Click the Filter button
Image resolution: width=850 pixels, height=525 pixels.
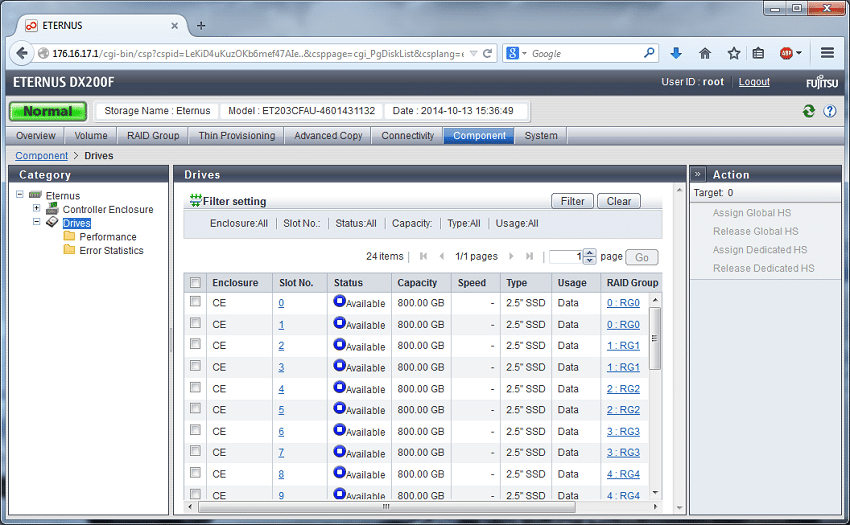pyautogui.click(x=572, y=201)
